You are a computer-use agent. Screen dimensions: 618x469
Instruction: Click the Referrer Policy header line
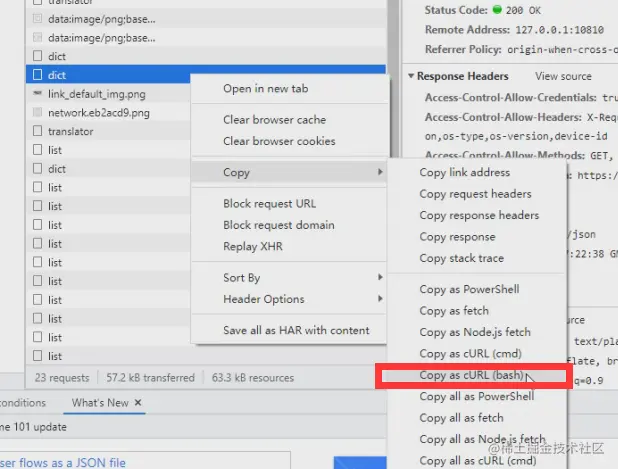coord(521,50)
